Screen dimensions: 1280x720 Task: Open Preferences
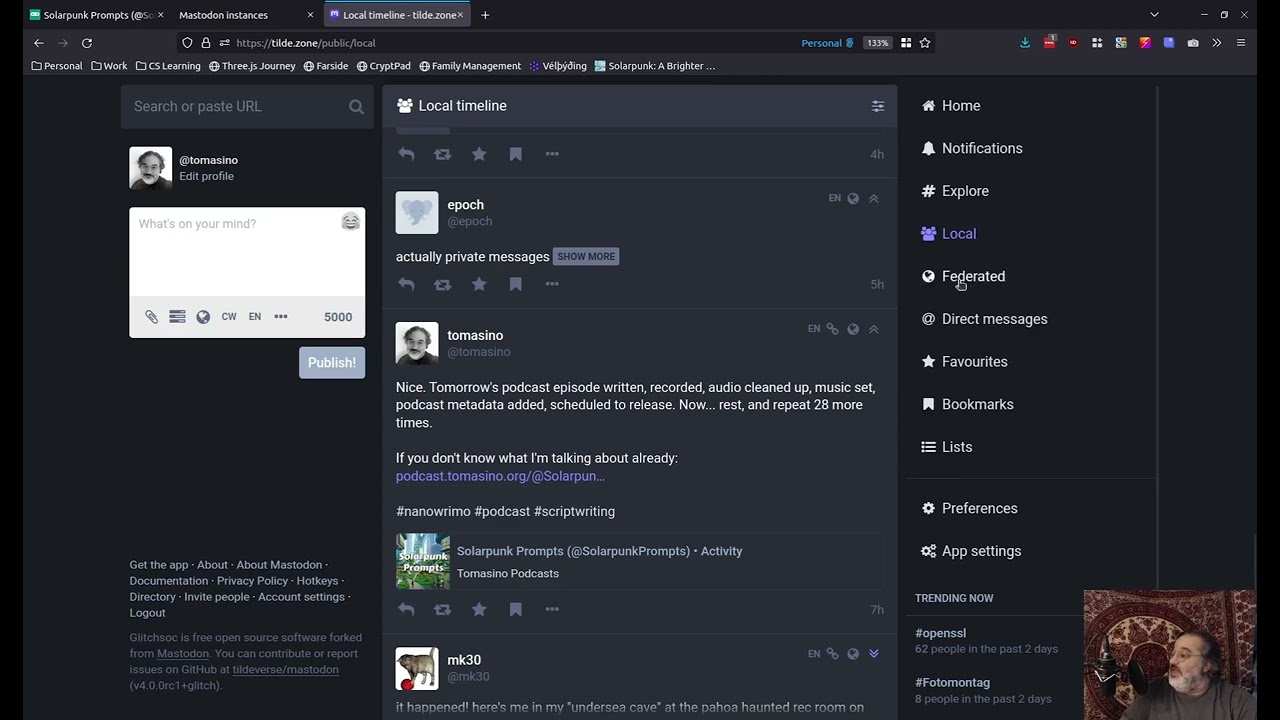click(969, 508)
